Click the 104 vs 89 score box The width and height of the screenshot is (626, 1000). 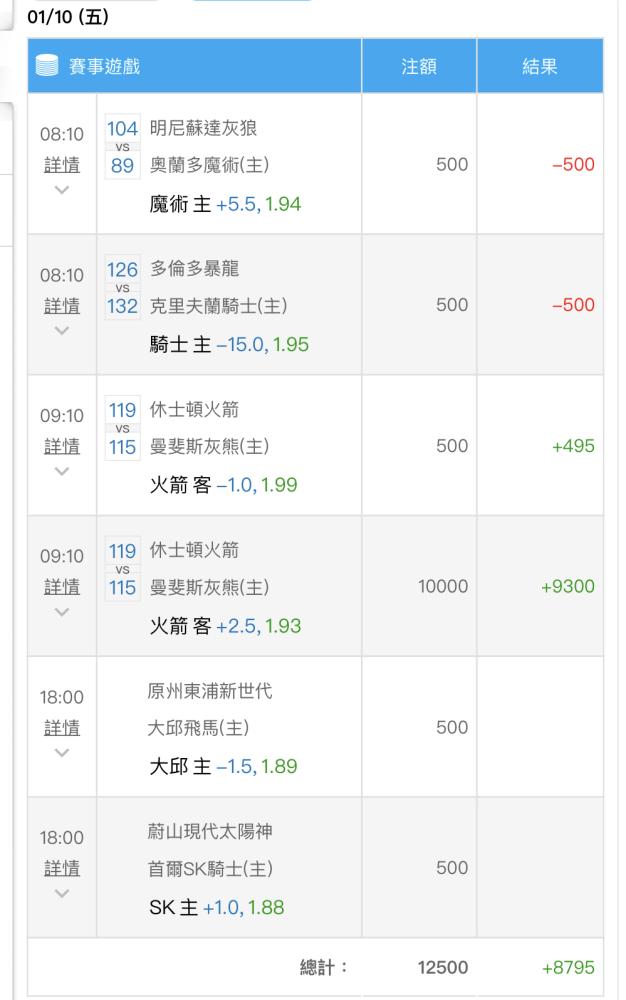(122, 147)
